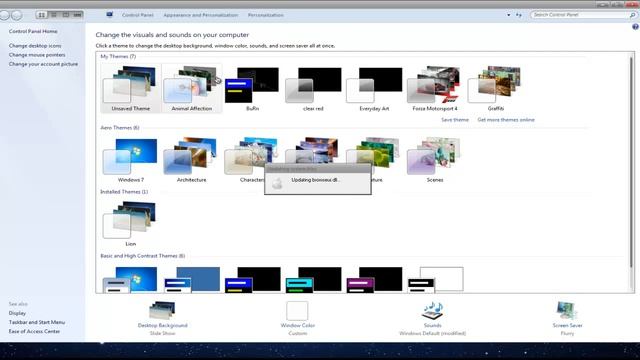
Task: Open Change your account picture
Action: click(43, 64)
